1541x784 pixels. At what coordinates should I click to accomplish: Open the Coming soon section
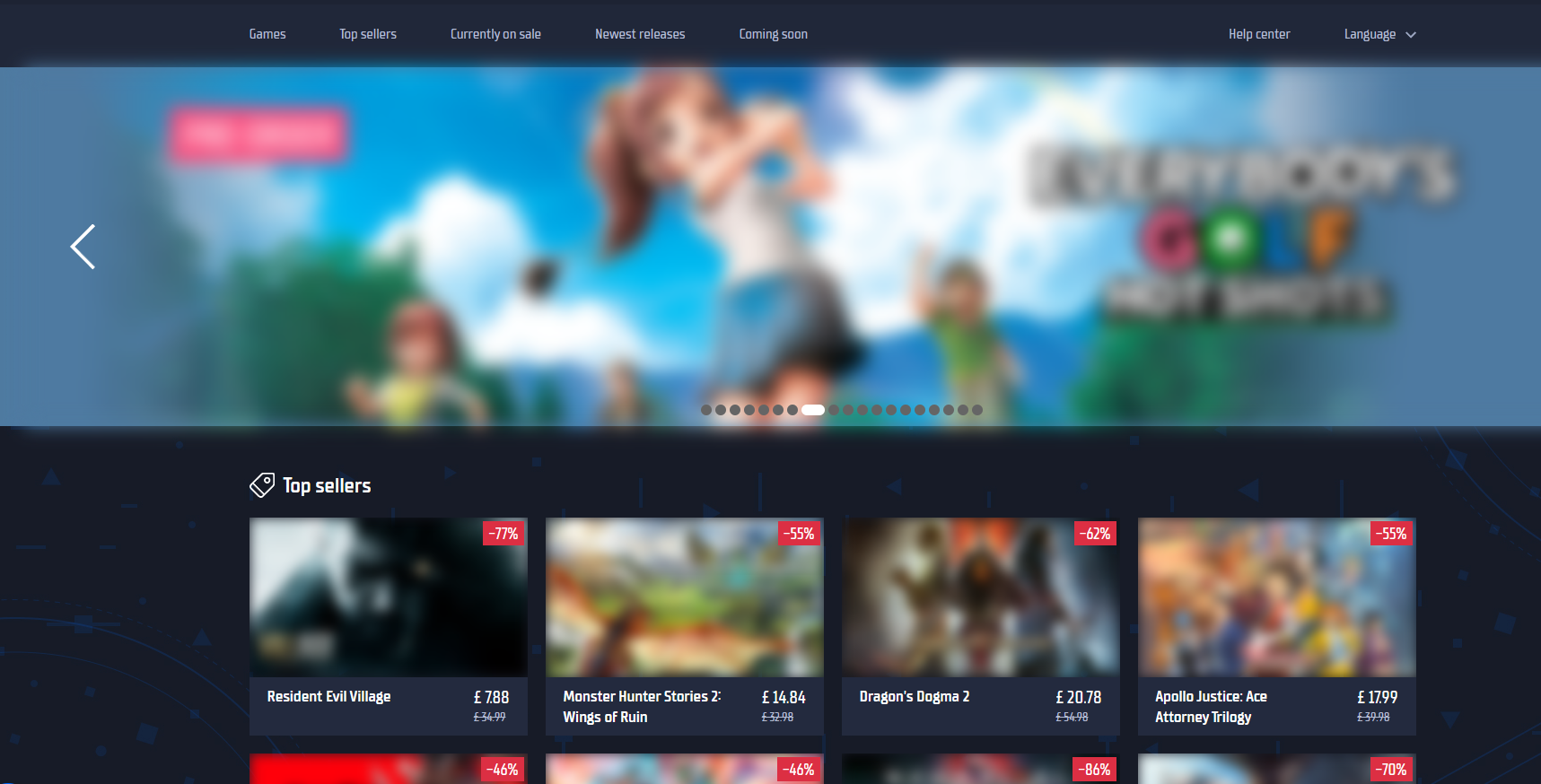774,34
